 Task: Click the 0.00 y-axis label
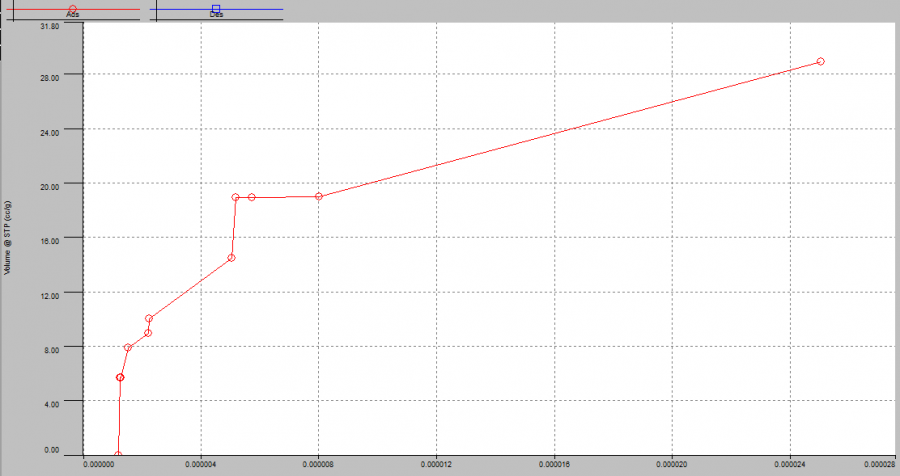pyautogui.click(x=52, y=450)
